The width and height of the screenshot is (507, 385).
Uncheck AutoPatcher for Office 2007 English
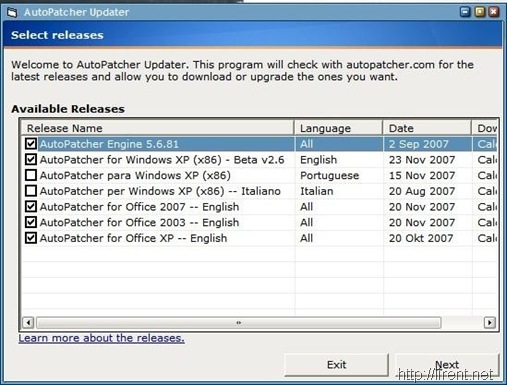31,206
